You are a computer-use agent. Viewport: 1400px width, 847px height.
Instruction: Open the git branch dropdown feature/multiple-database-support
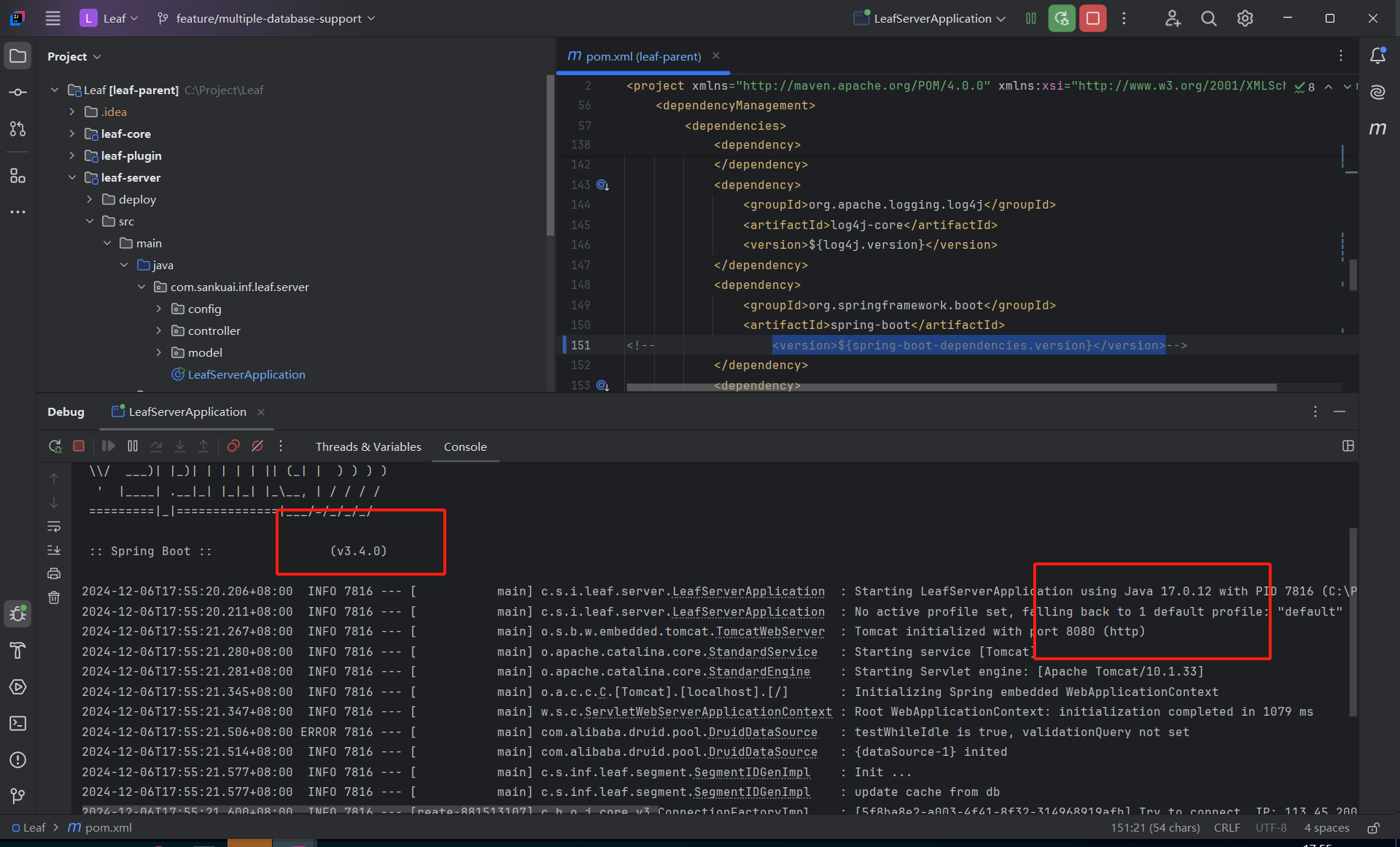267,18
